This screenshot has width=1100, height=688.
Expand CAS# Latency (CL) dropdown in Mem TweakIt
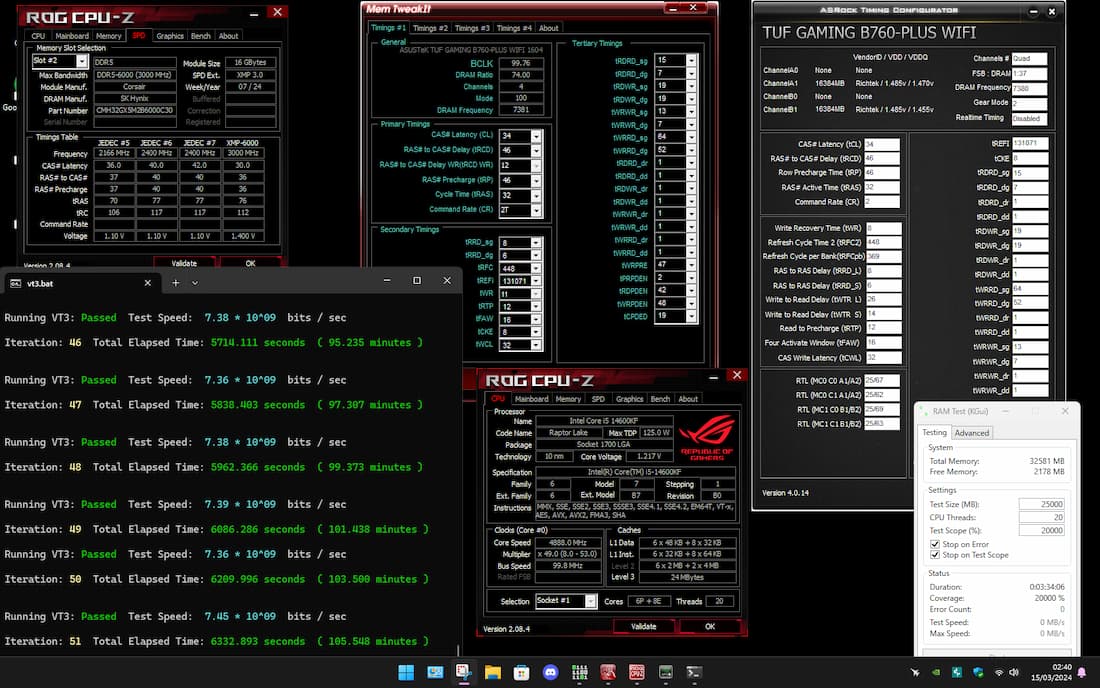click(536, 136)
